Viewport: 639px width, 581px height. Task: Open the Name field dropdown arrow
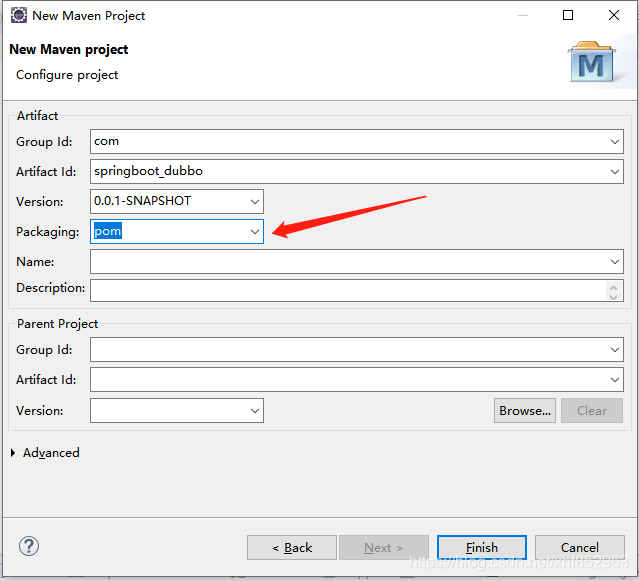point(615,262)
